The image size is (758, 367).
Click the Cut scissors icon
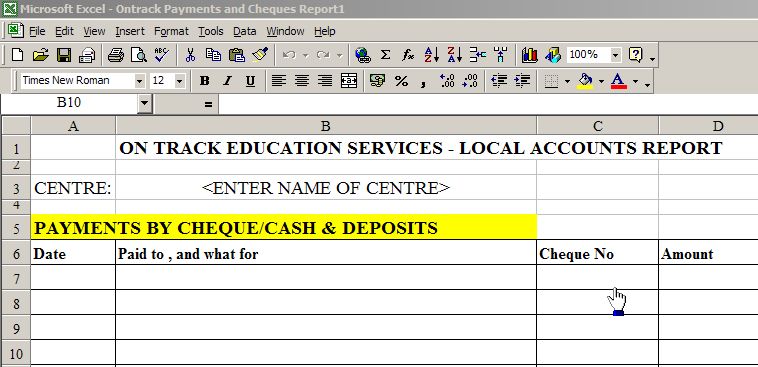pos(190,55)
